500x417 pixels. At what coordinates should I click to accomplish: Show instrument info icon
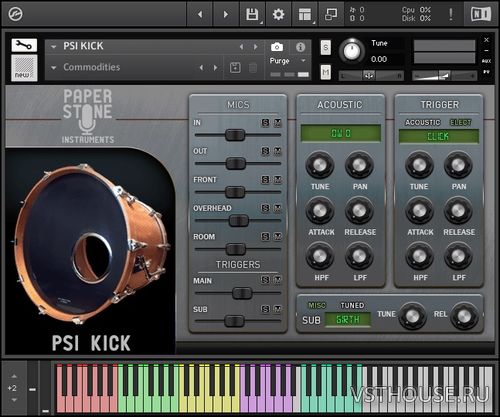pyautogui.click(x=300, y=47)
